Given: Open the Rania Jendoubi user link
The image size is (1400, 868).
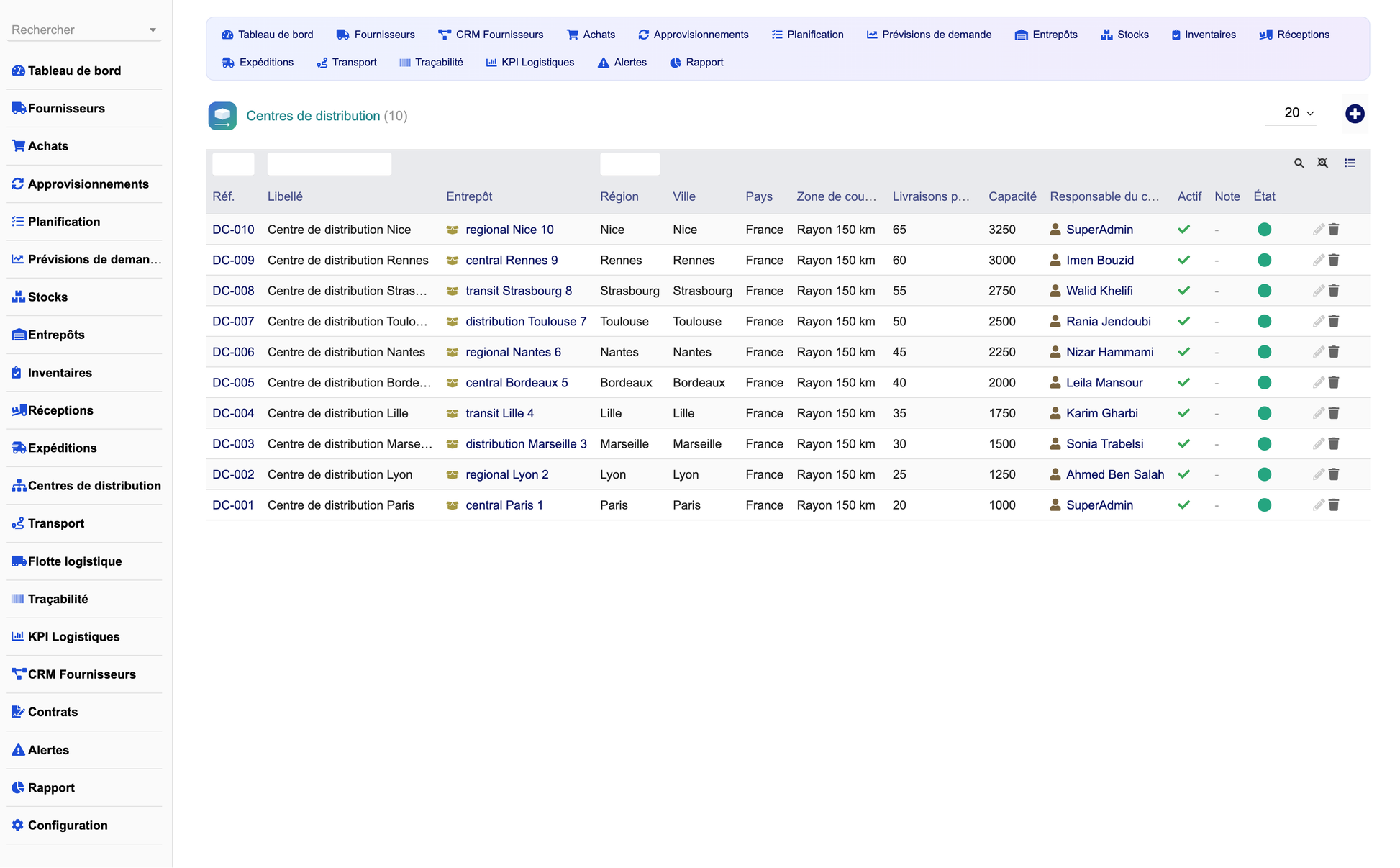Looking at the screenshot, I should pyautogui.click(x=1109, y=321).
